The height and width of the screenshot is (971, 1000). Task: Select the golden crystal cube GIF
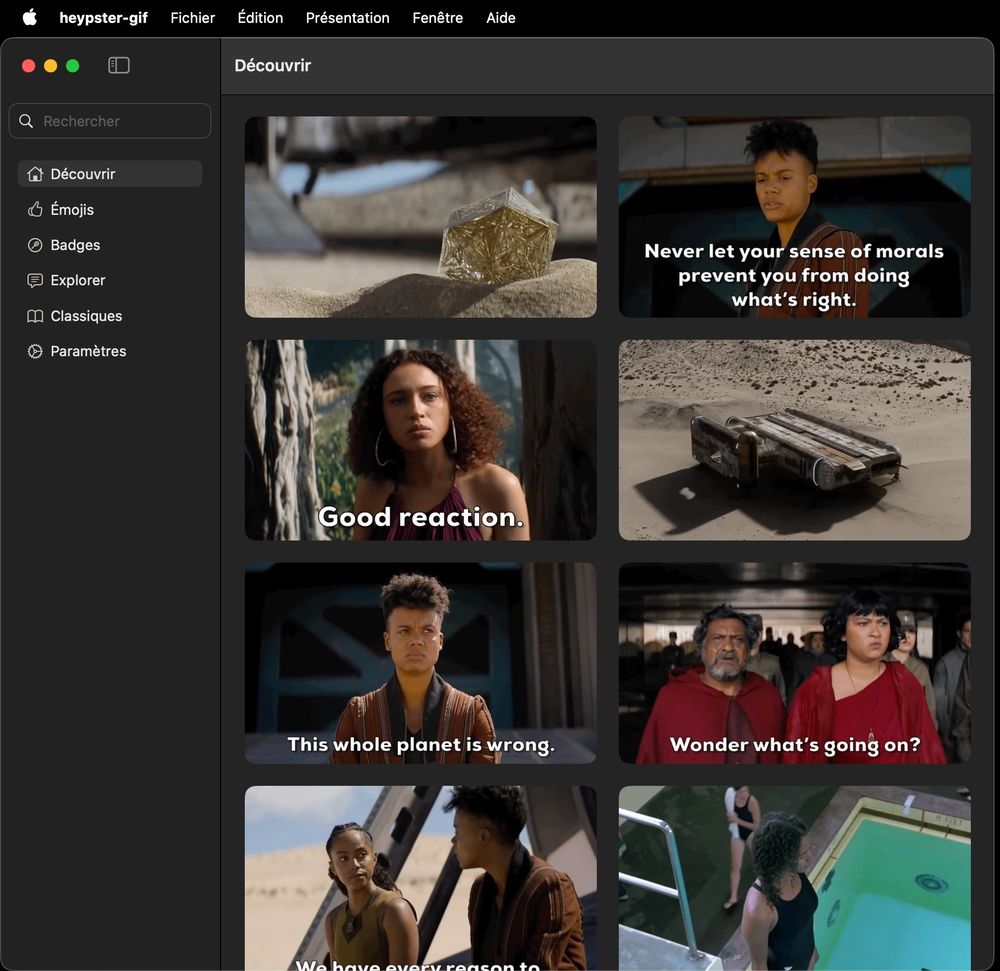point(421,217)
